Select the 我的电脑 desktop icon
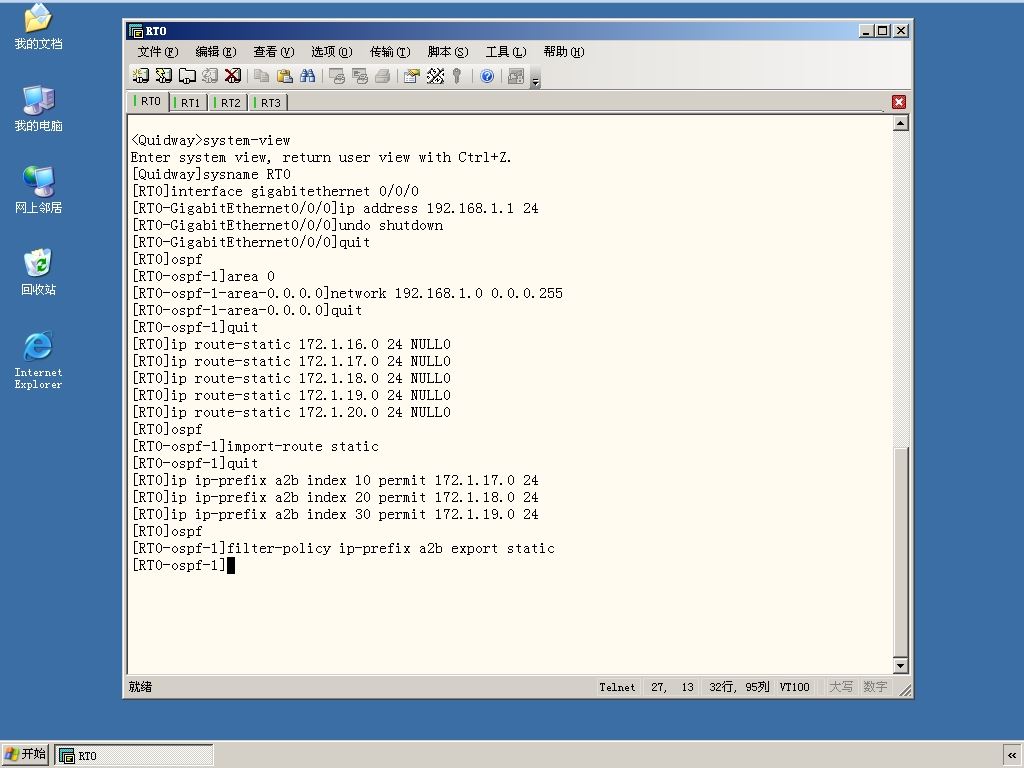This screenshot has height=768, width=1024. pyautogui.click(x=39, y=108)
